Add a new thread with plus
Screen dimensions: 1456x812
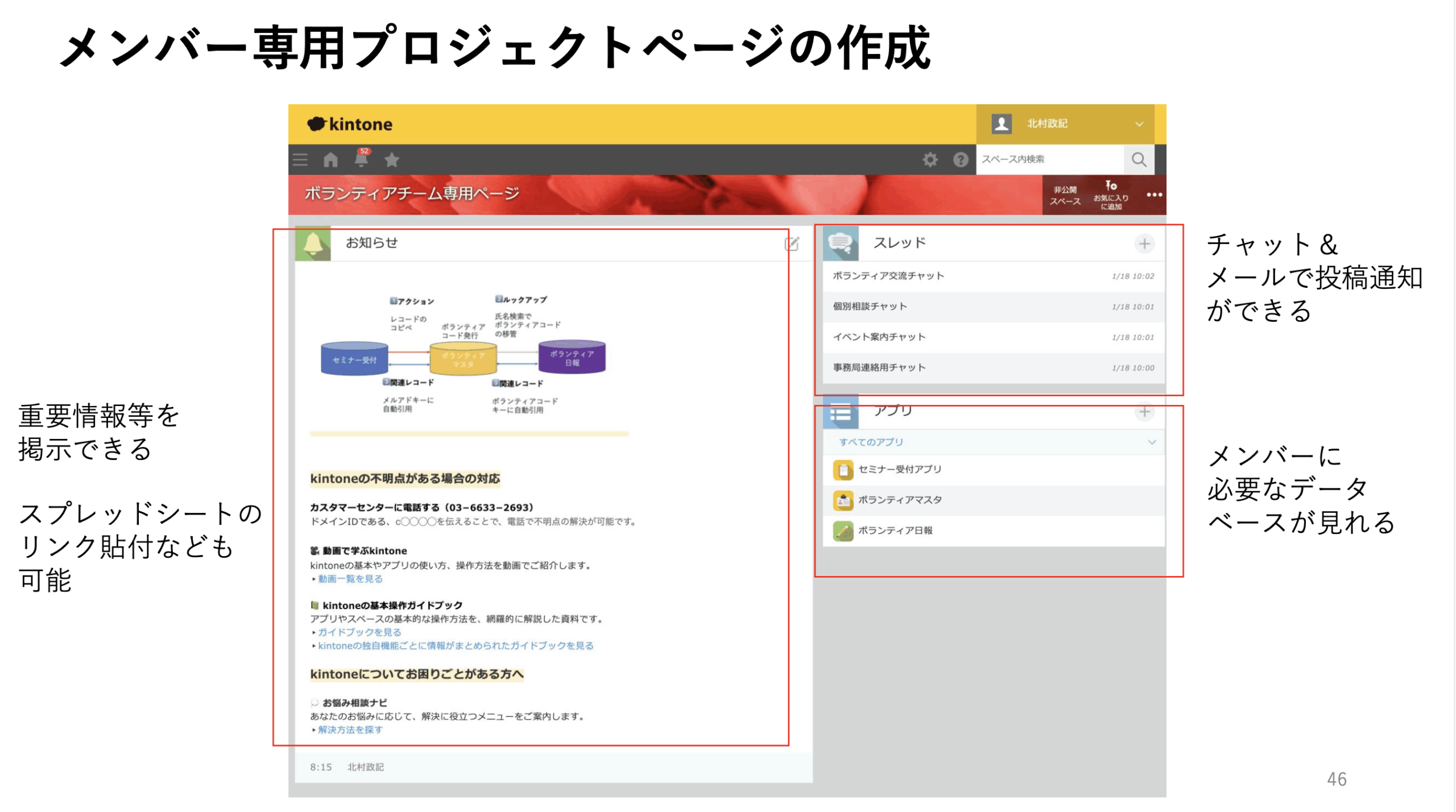(1144, 244)
